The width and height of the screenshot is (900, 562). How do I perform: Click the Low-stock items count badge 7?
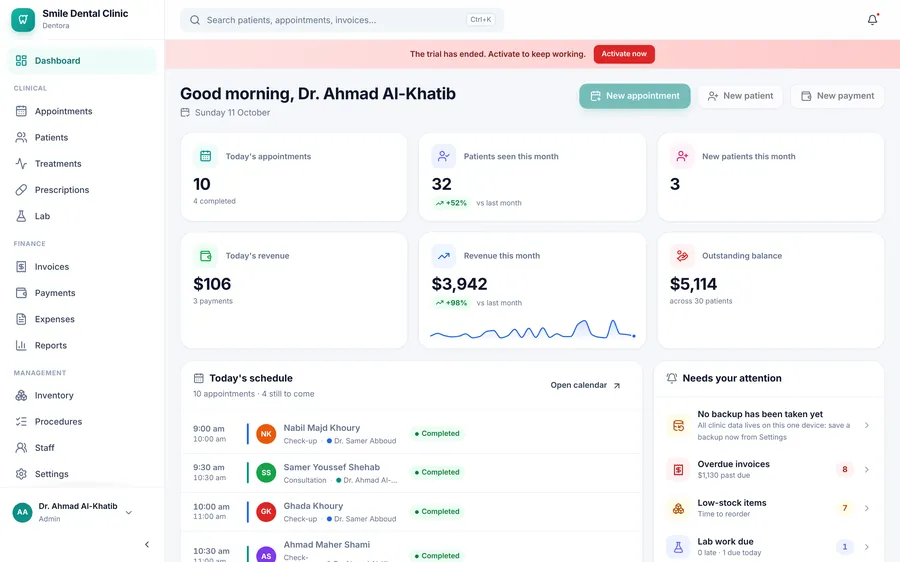[x=844, y=508]
